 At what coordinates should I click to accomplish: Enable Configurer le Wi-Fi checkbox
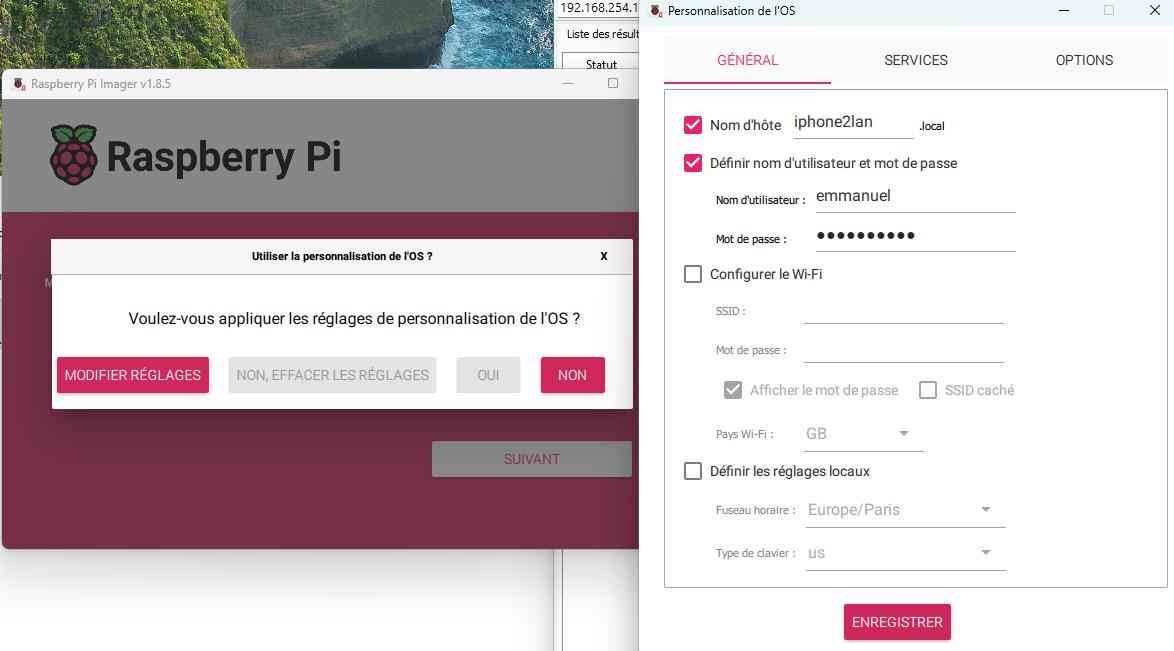(693, 274)
